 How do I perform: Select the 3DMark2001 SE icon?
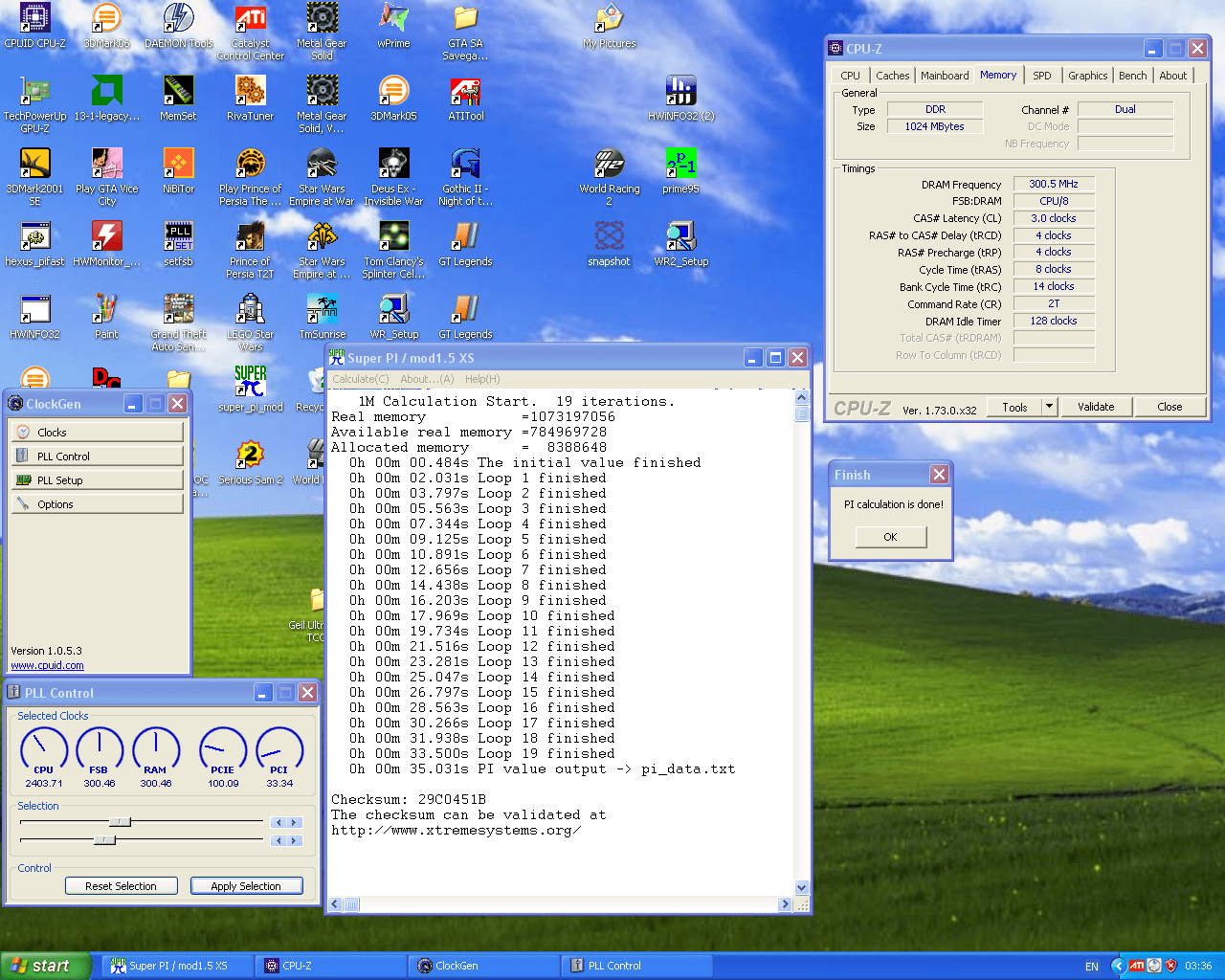(34, 178)
